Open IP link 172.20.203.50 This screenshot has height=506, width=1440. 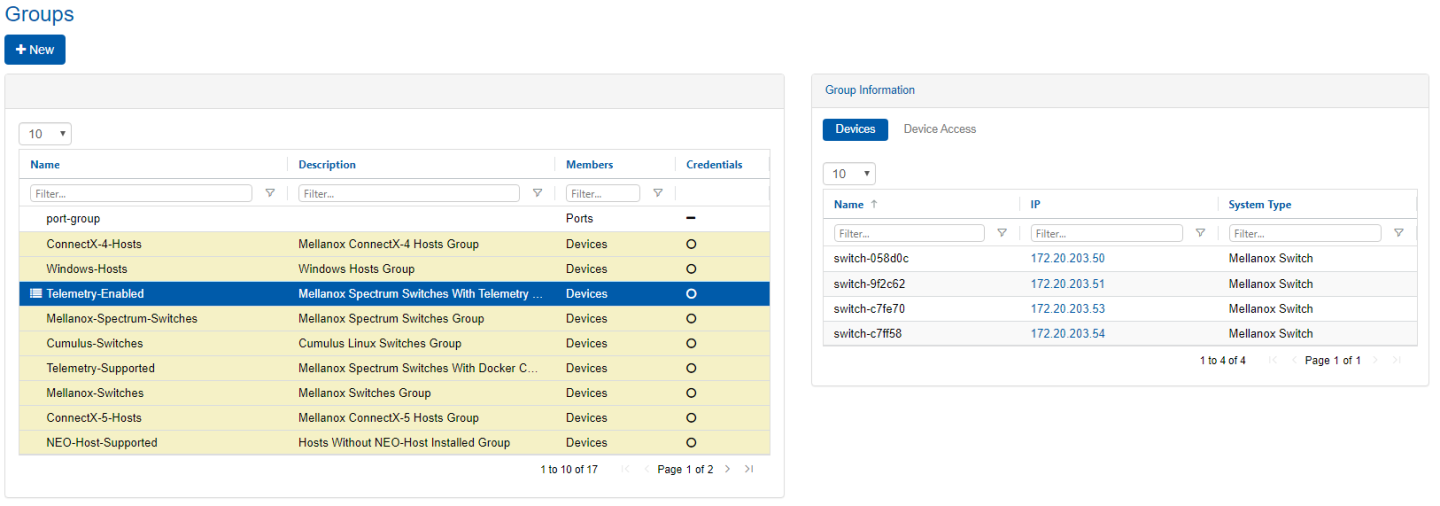pyautogui.click(x=1067, y=259)
